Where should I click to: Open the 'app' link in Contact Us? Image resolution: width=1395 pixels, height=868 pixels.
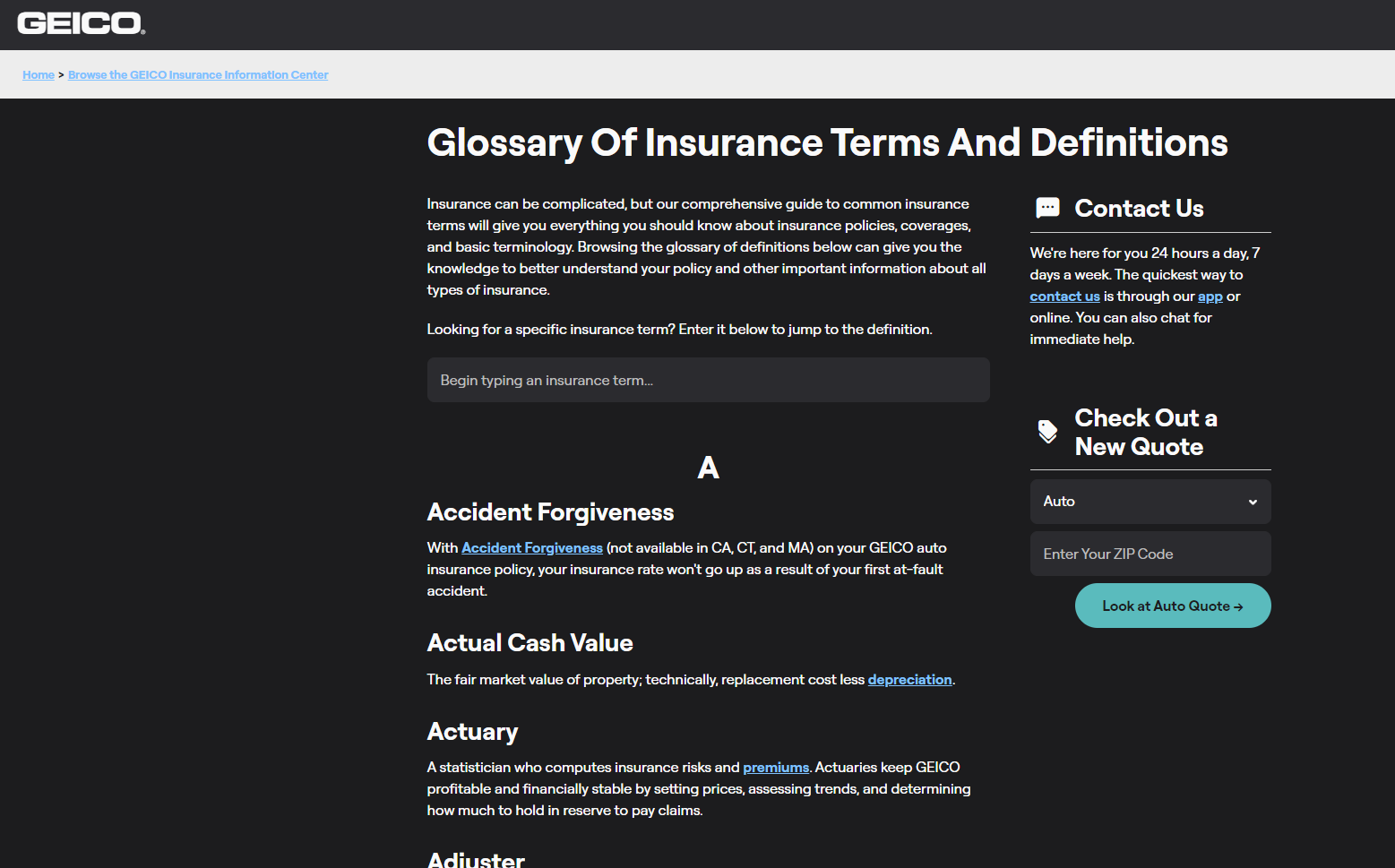click(1210, 296)
